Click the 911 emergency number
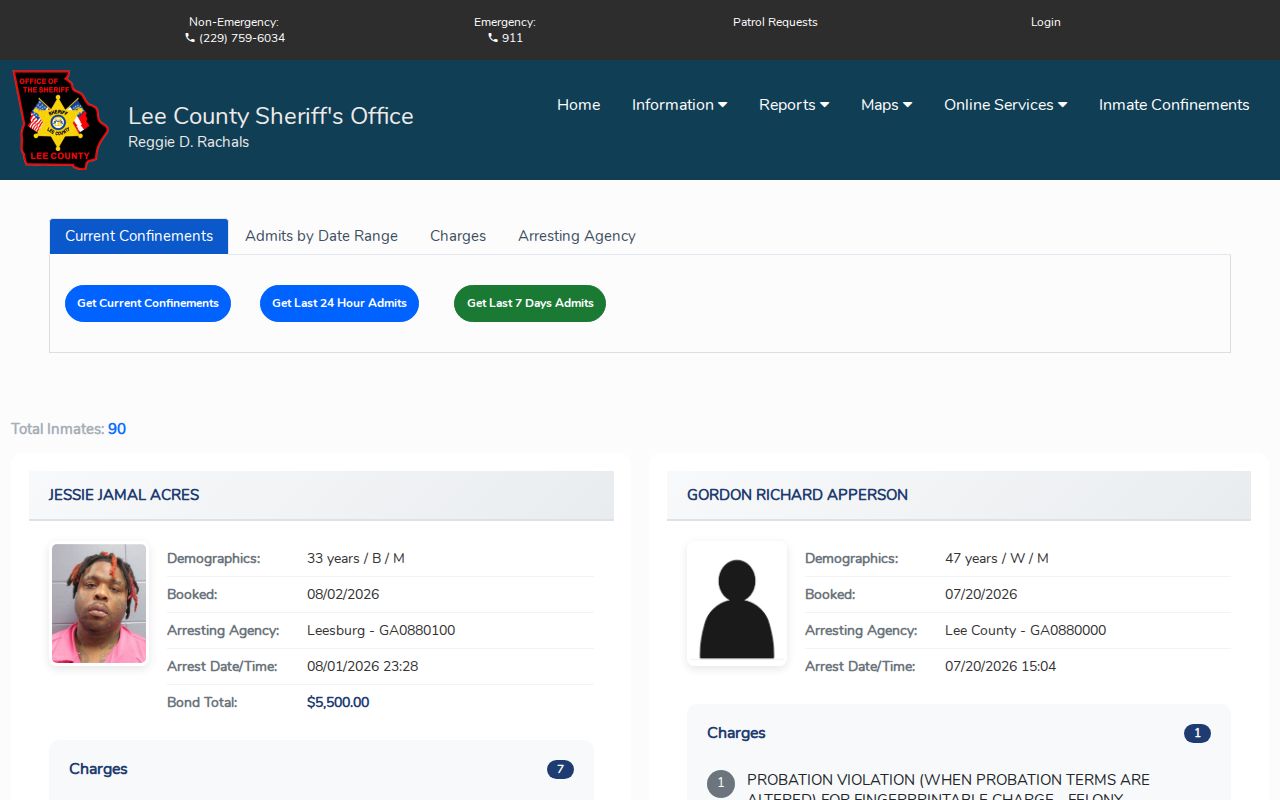This screenshot has width=1280, height=800. 512,38
